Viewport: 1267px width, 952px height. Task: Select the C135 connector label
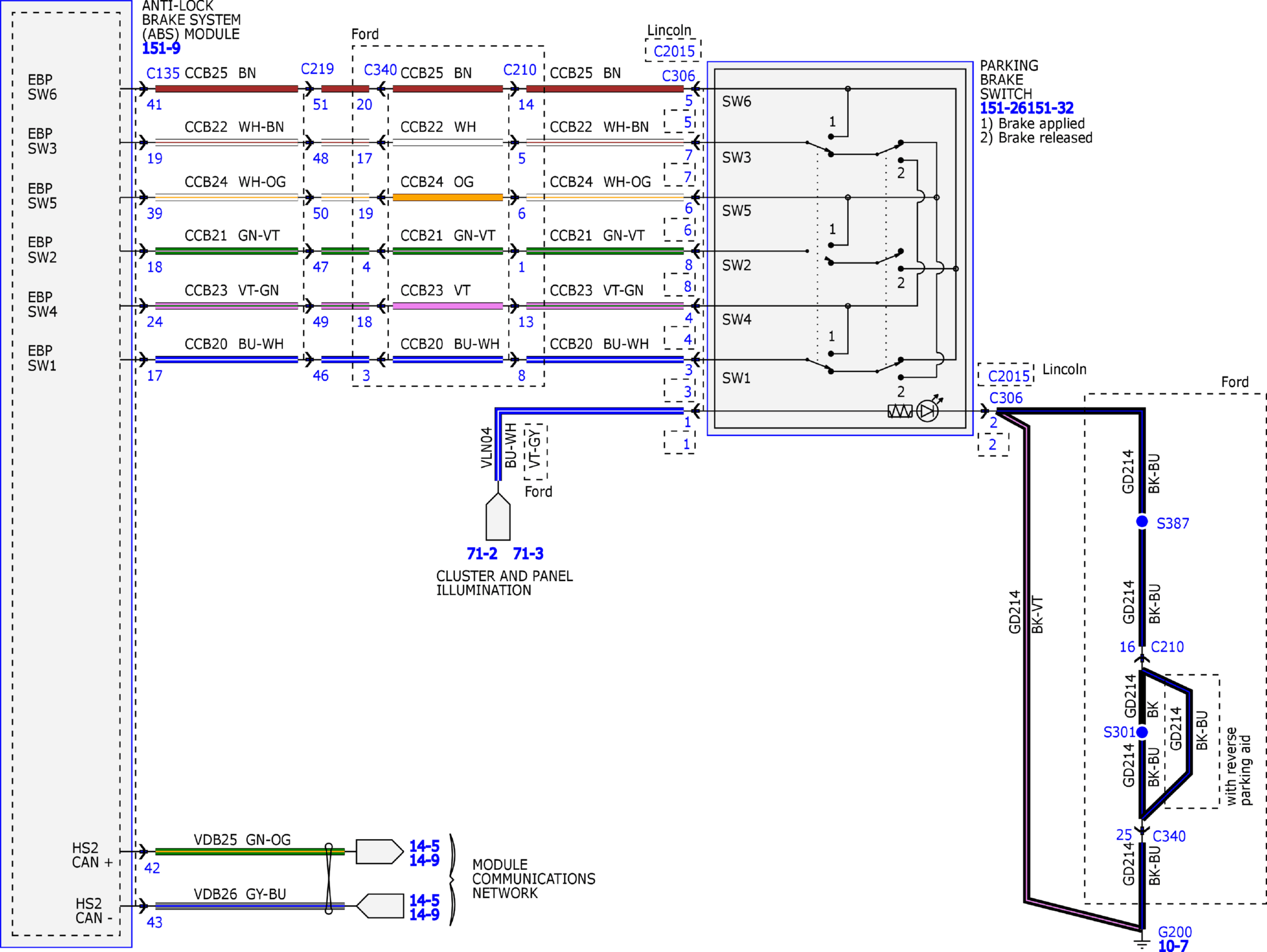[x=163, y=73]
